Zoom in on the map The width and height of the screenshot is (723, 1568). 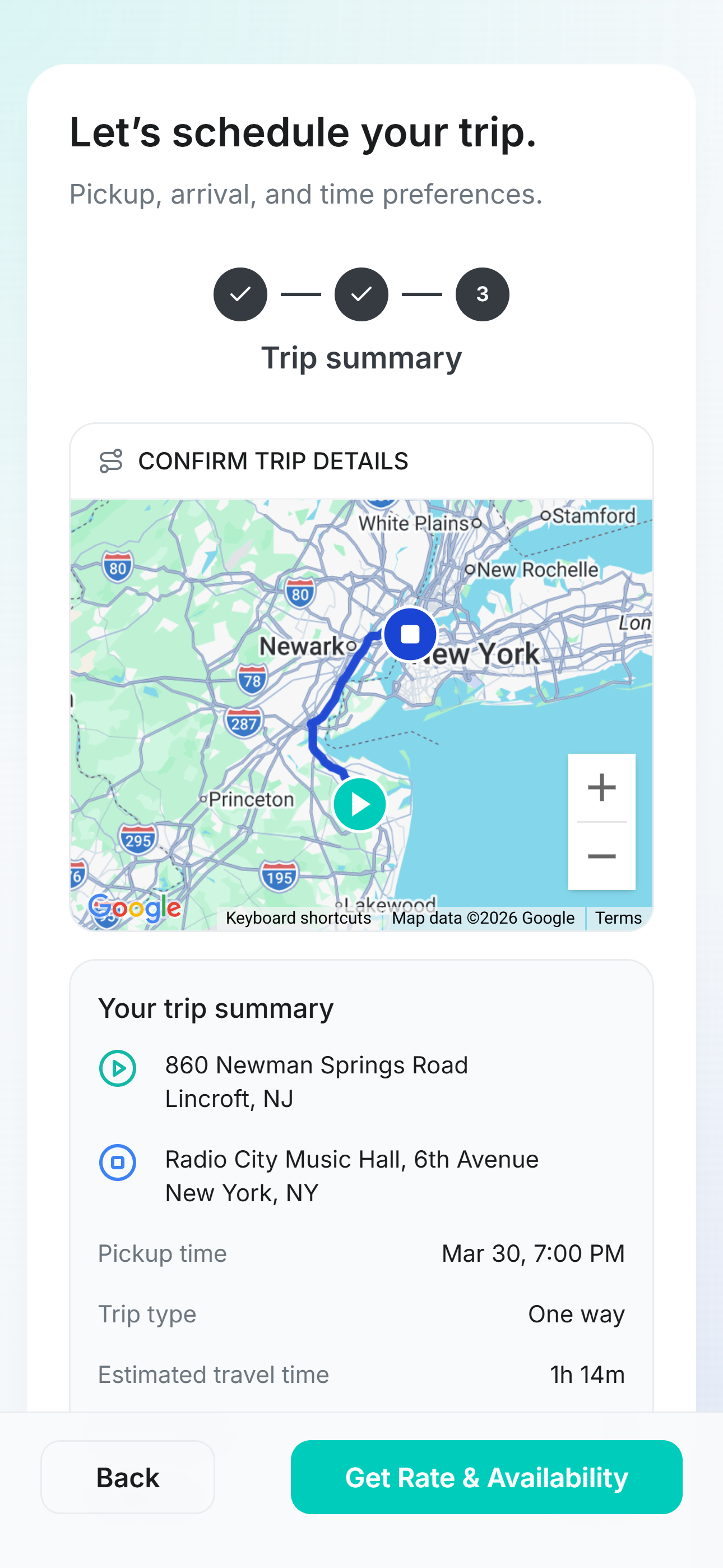(x=601, y=787)
